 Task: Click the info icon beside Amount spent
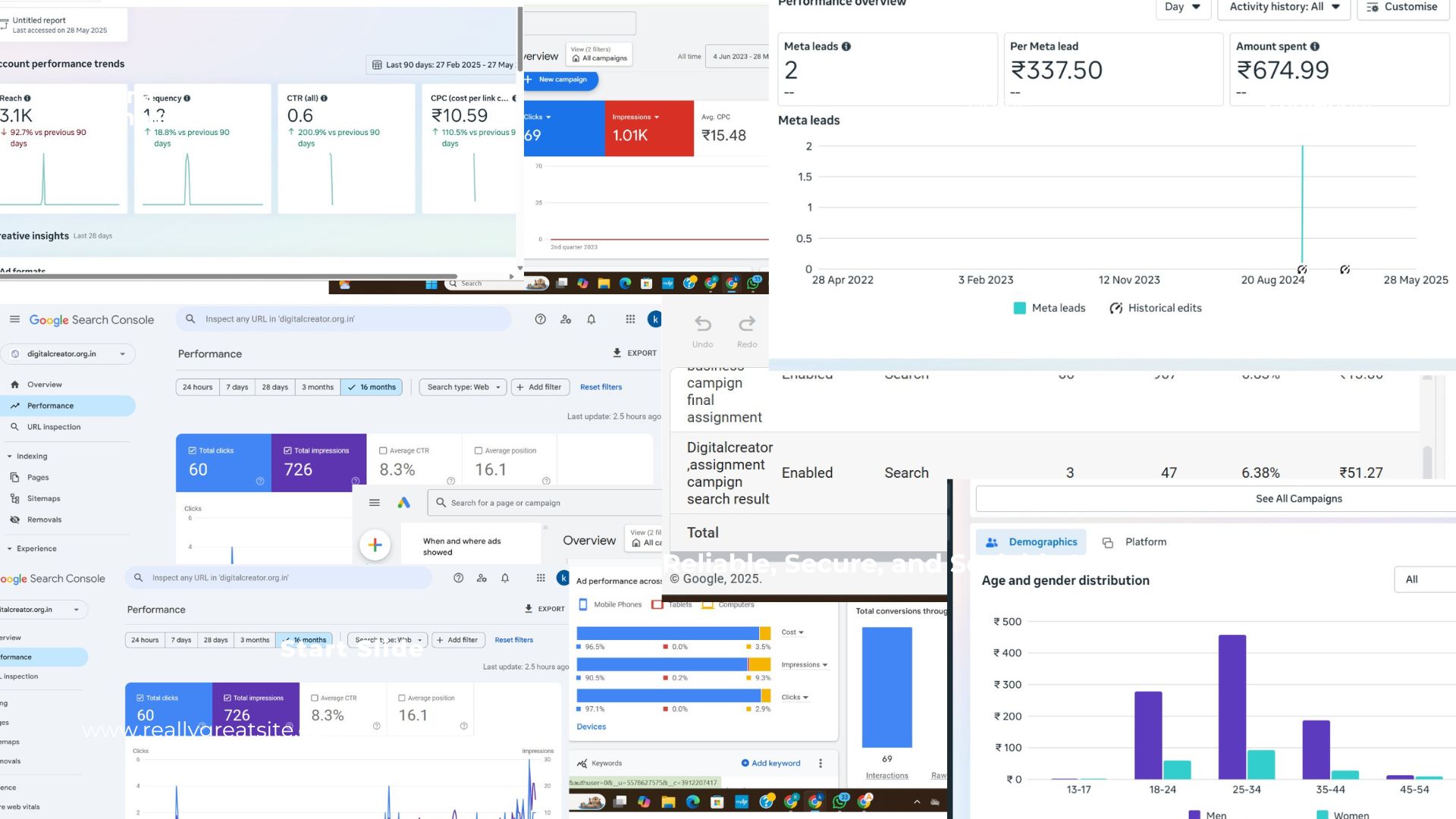(1315, 46)
